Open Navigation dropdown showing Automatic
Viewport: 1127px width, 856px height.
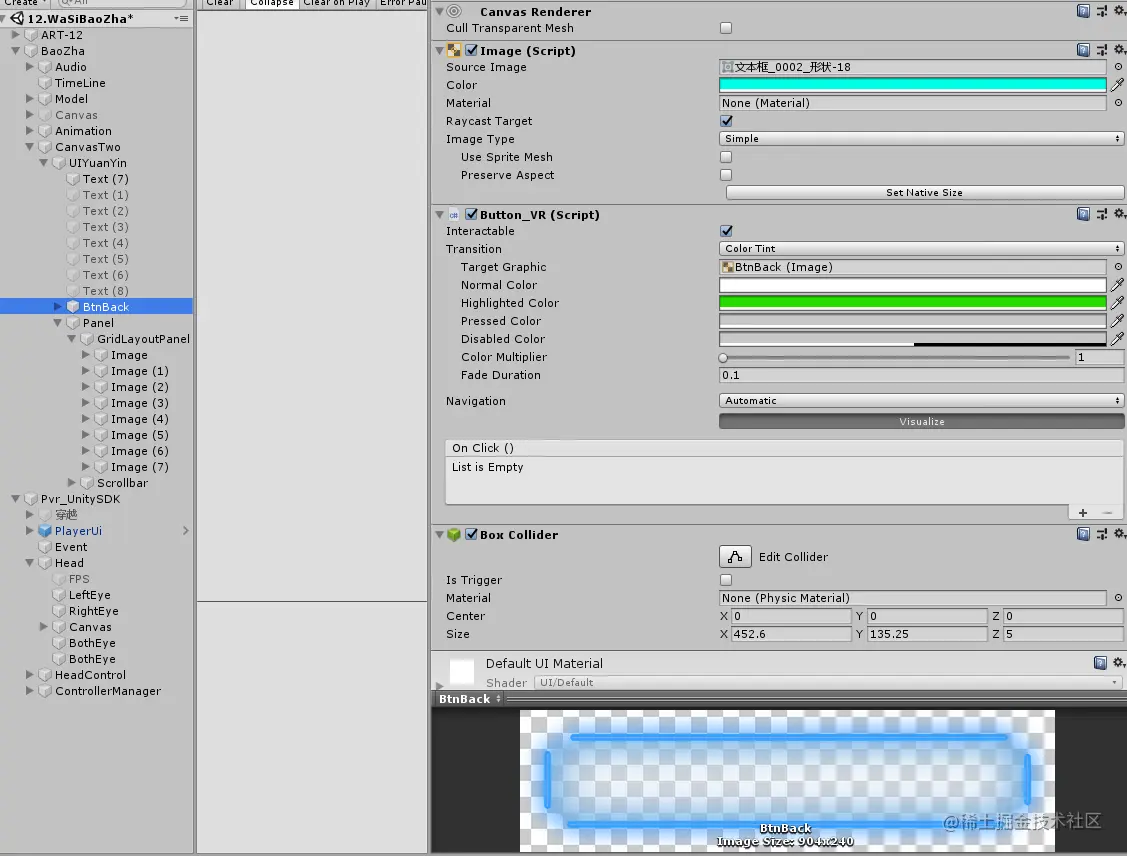pyautogui.click(x=921, y=400)
